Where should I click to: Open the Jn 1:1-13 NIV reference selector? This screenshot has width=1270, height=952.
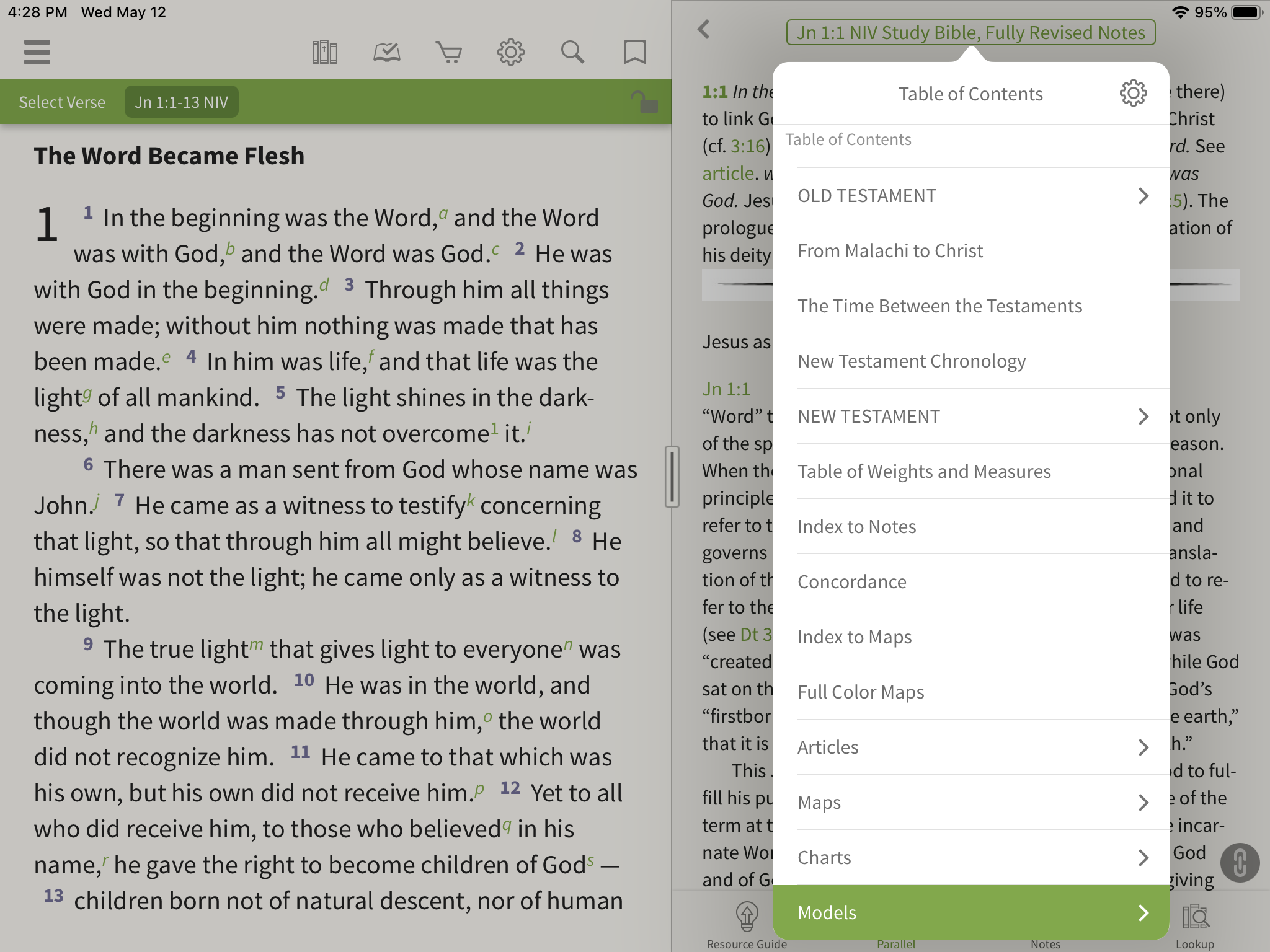click(181, 102)
